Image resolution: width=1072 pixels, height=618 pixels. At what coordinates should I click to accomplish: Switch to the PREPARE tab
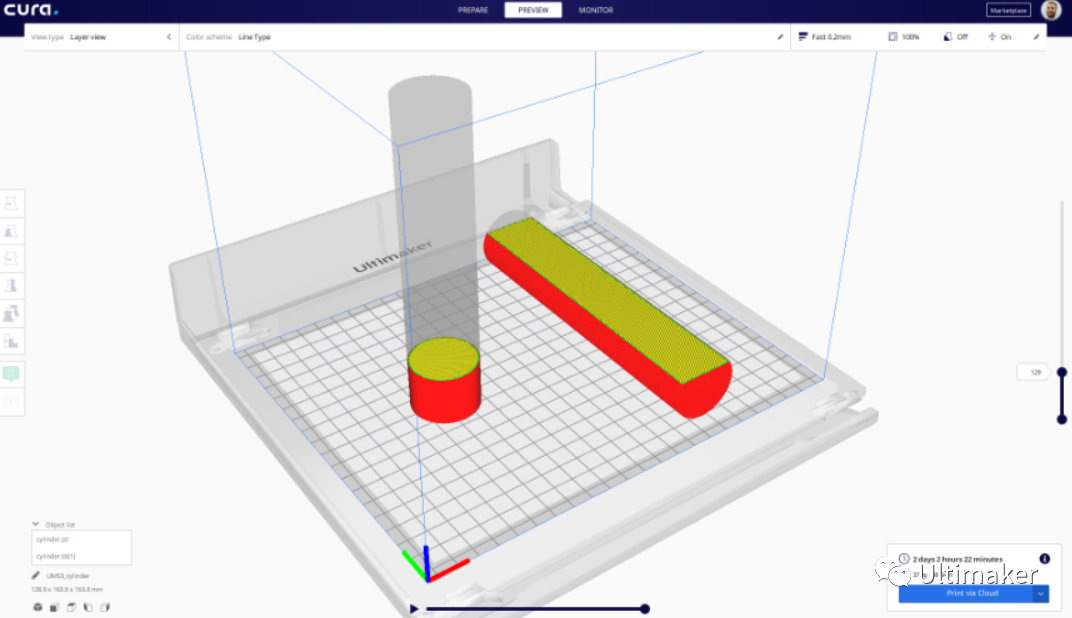473,10
